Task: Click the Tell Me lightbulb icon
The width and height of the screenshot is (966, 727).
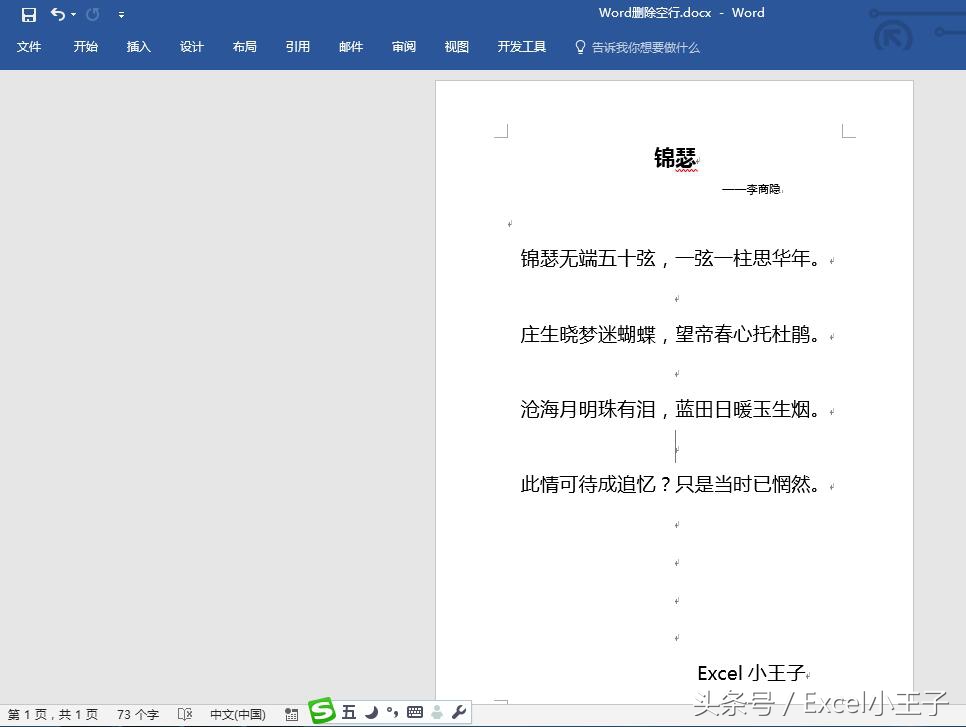Action: tap(579, 46)
